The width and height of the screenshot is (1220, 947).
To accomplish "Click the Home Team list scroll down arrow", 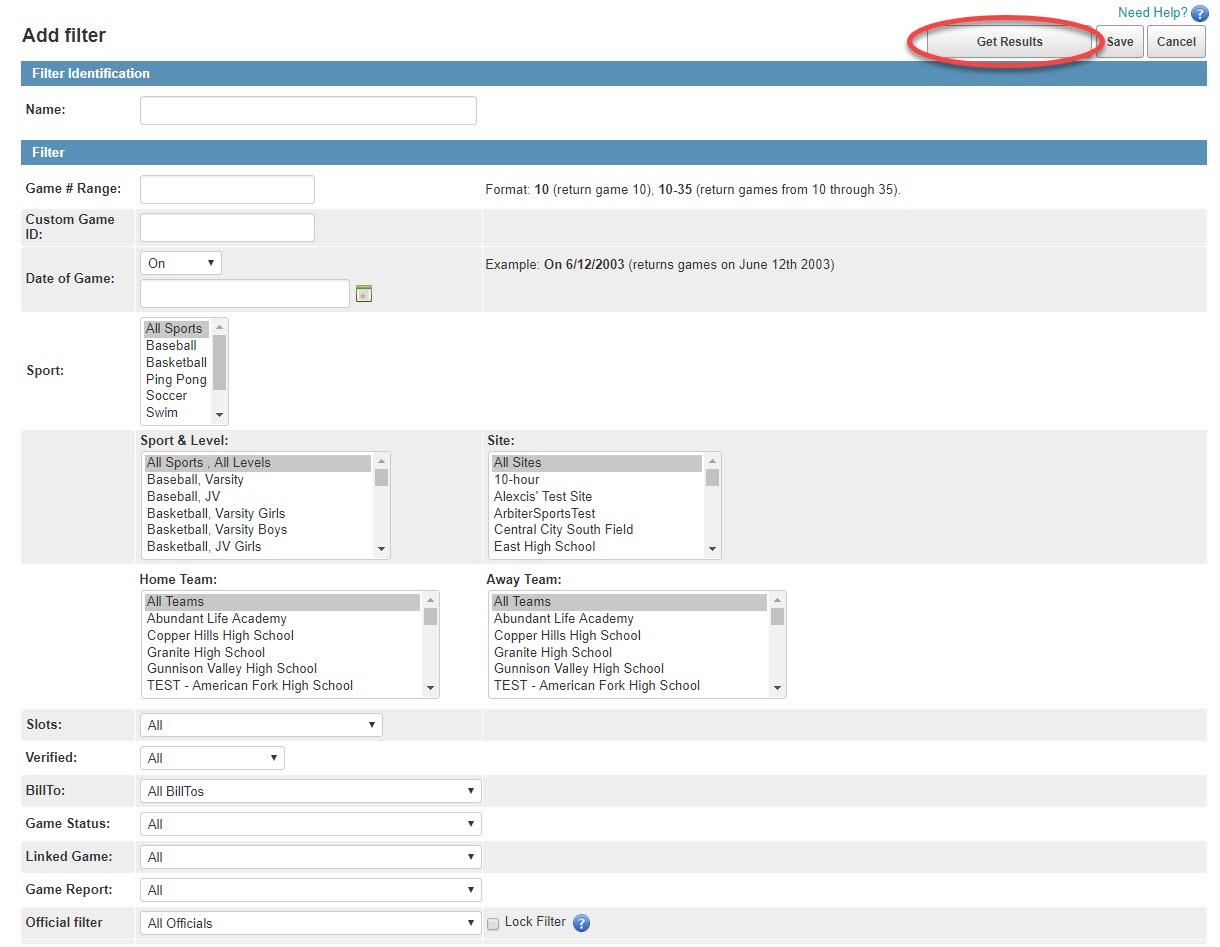I will coord(430,687).
